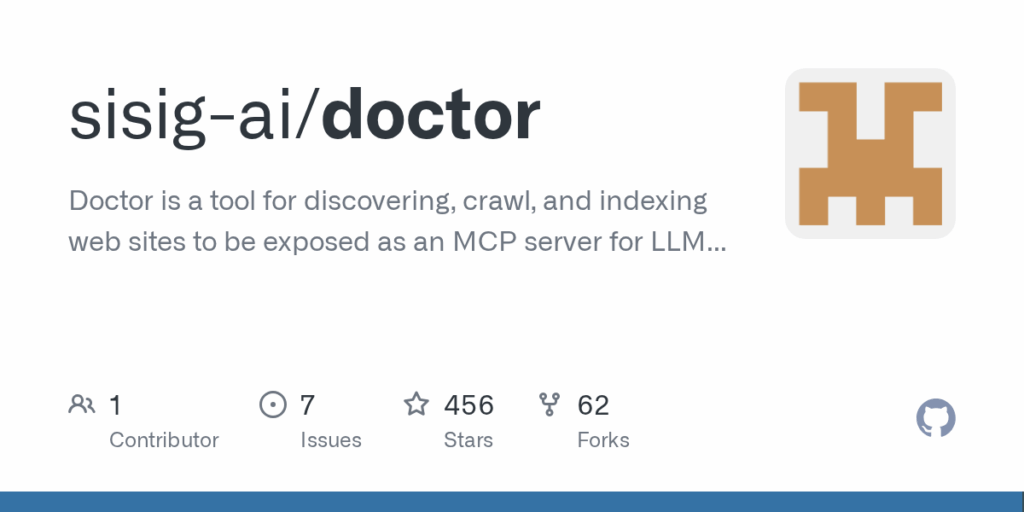Click the issues circle-dot icon
The height and width of the screenshot is (512, 1024).
point(273,405)
